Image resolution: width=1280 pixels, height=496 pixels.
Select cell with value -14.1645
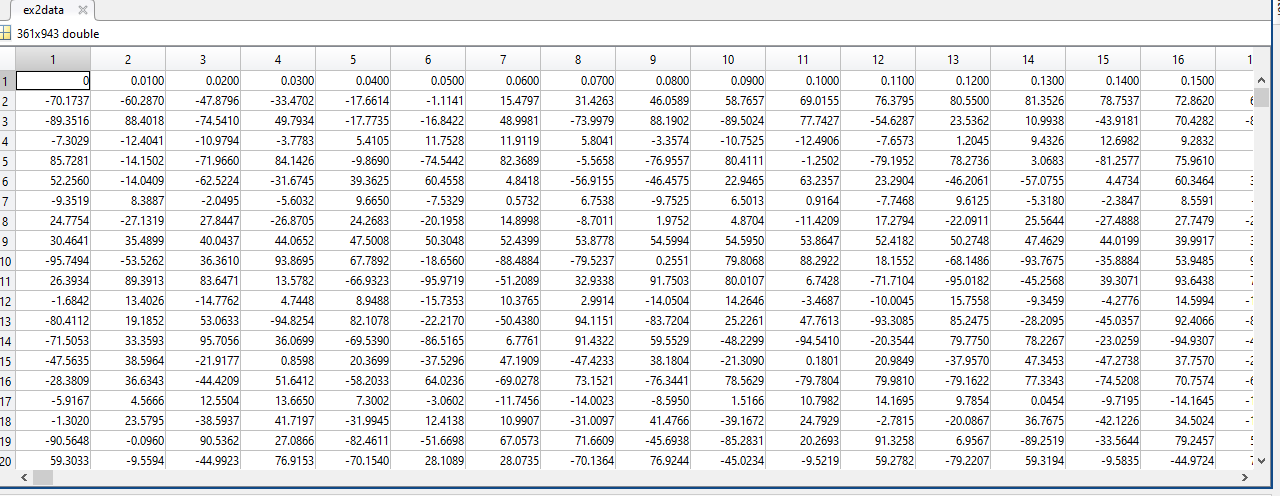[x=1178, y=401]
